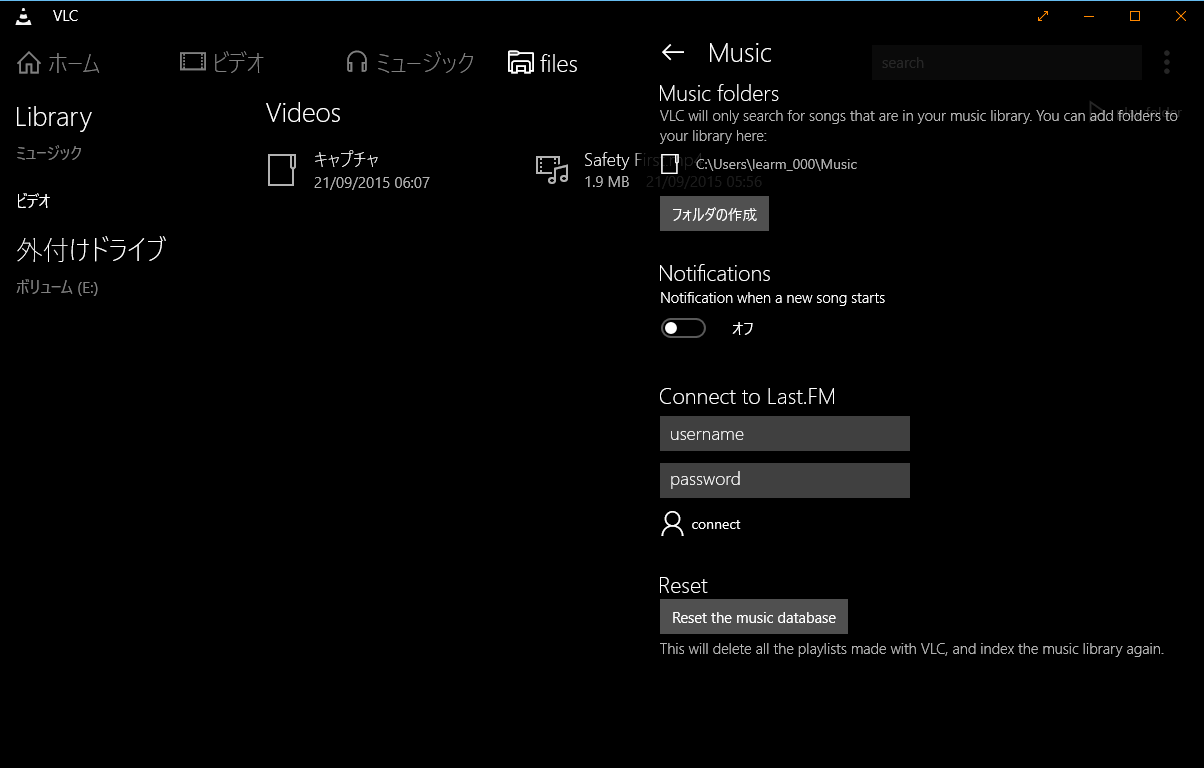Click the Library heading
Screen dimensions: 1204x768
point(54,117)
